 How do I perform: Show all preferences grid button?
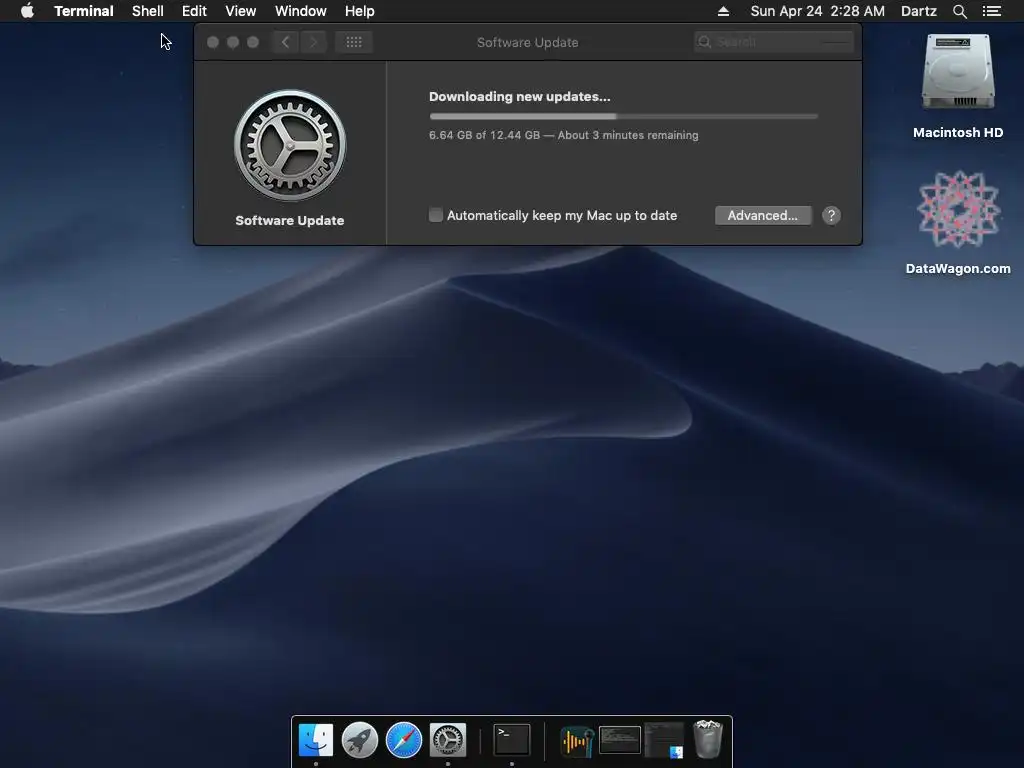pos(354,42)
